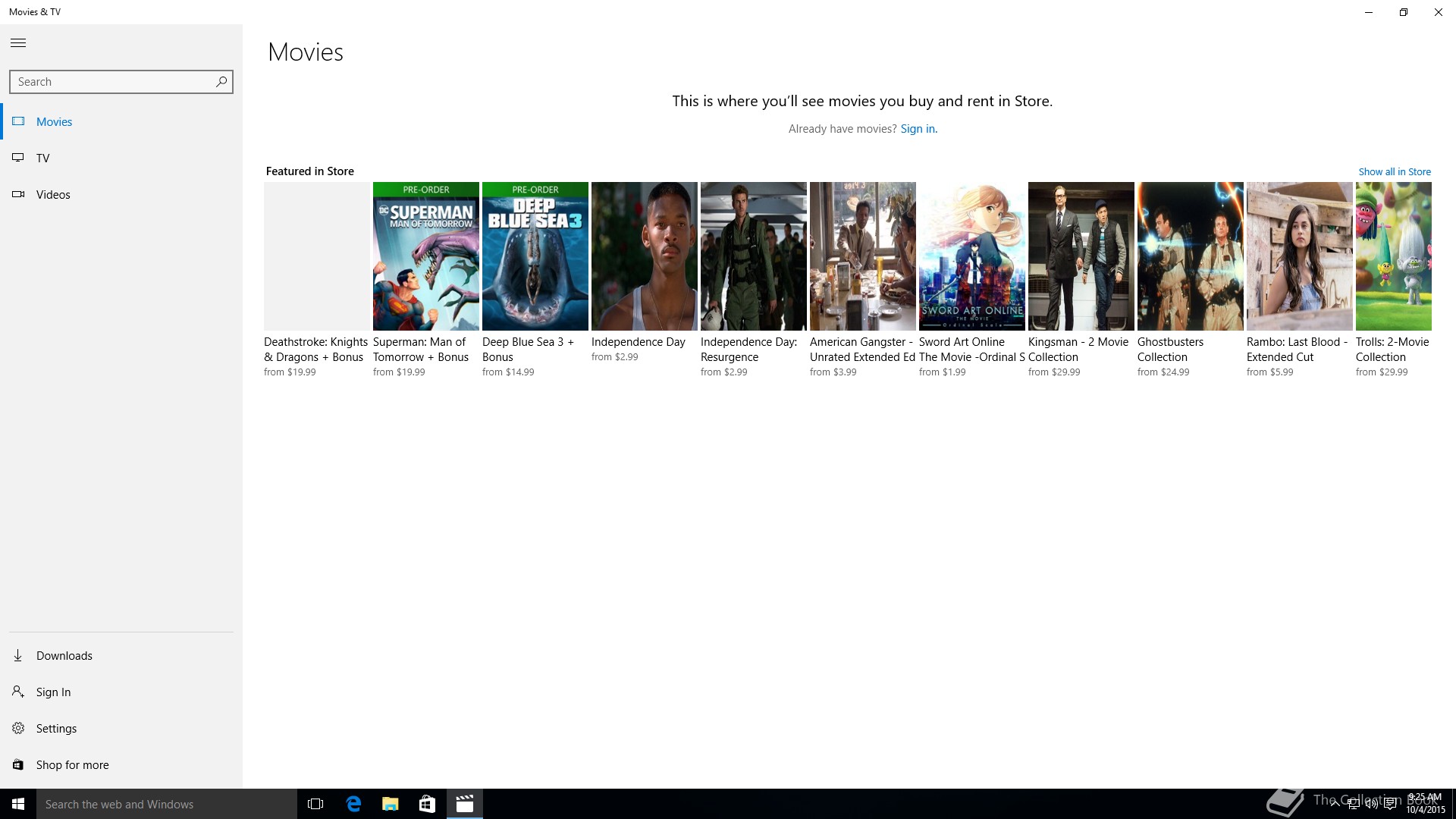Open the Independence Day poster
Viewport: 1456px width, 819px height.
(x=645, y=256)
